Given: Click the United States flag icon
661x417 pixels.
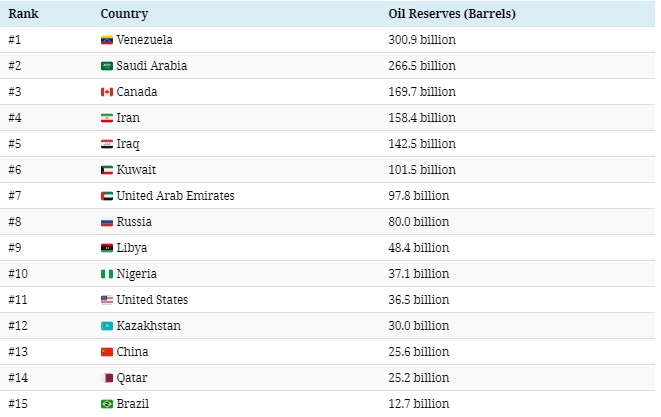Looking at the screenshot, I should pos(107,300).
